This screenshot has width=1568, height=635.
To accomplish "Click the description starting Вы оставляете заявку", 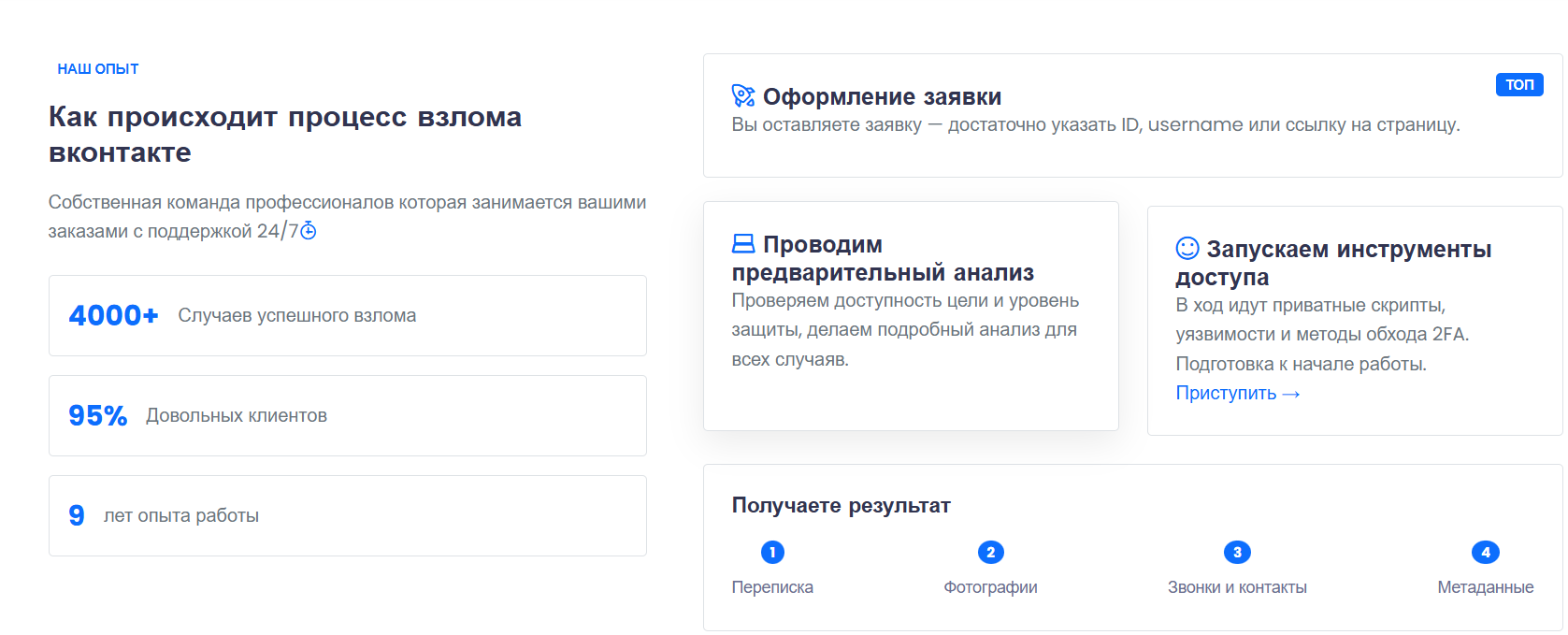I will 1096,124.
